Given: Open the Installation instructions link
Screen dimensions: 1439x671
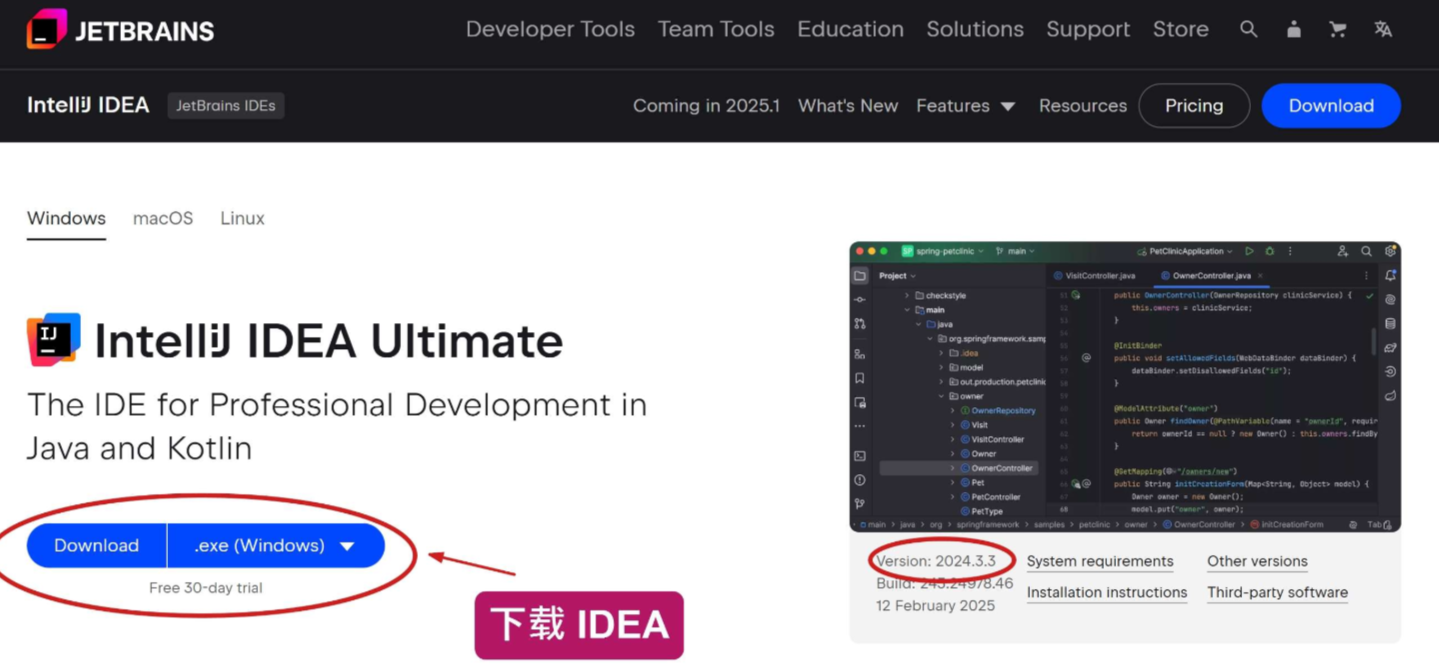Looking at the screenshot, I should point(1107,592).
